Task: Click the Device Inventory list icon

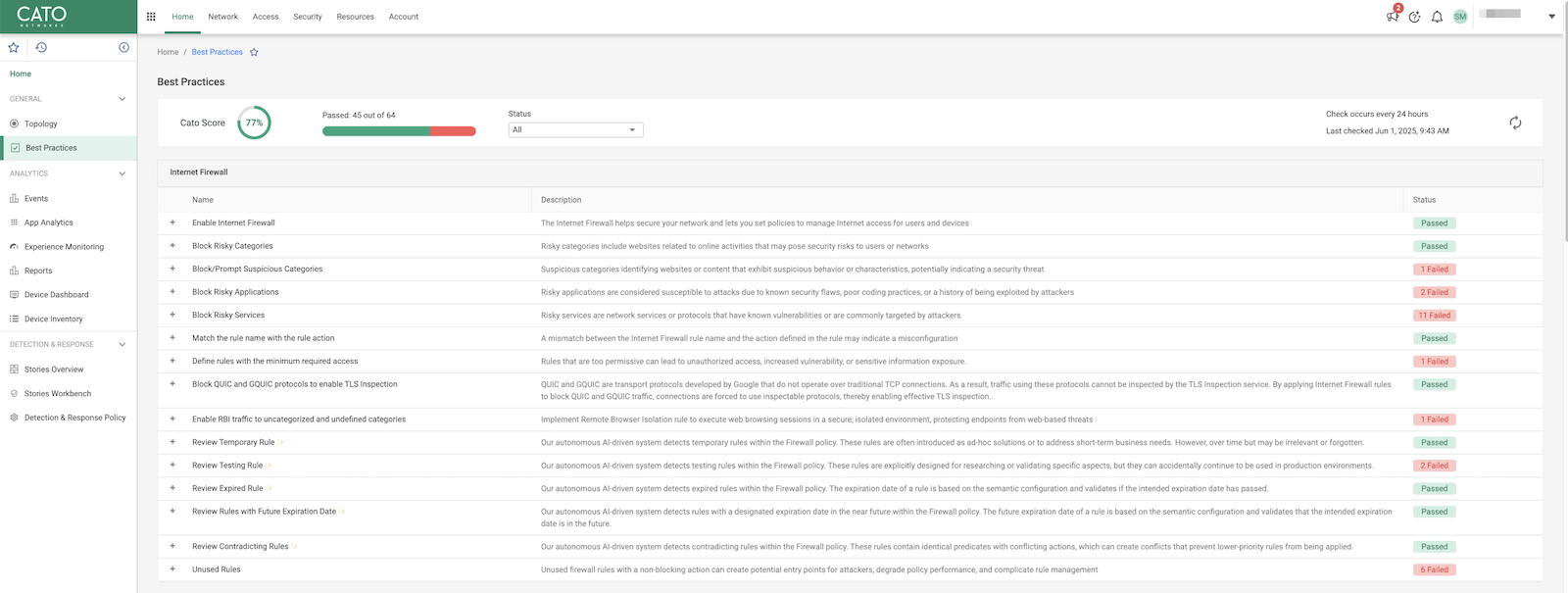Action: point(14,319)
